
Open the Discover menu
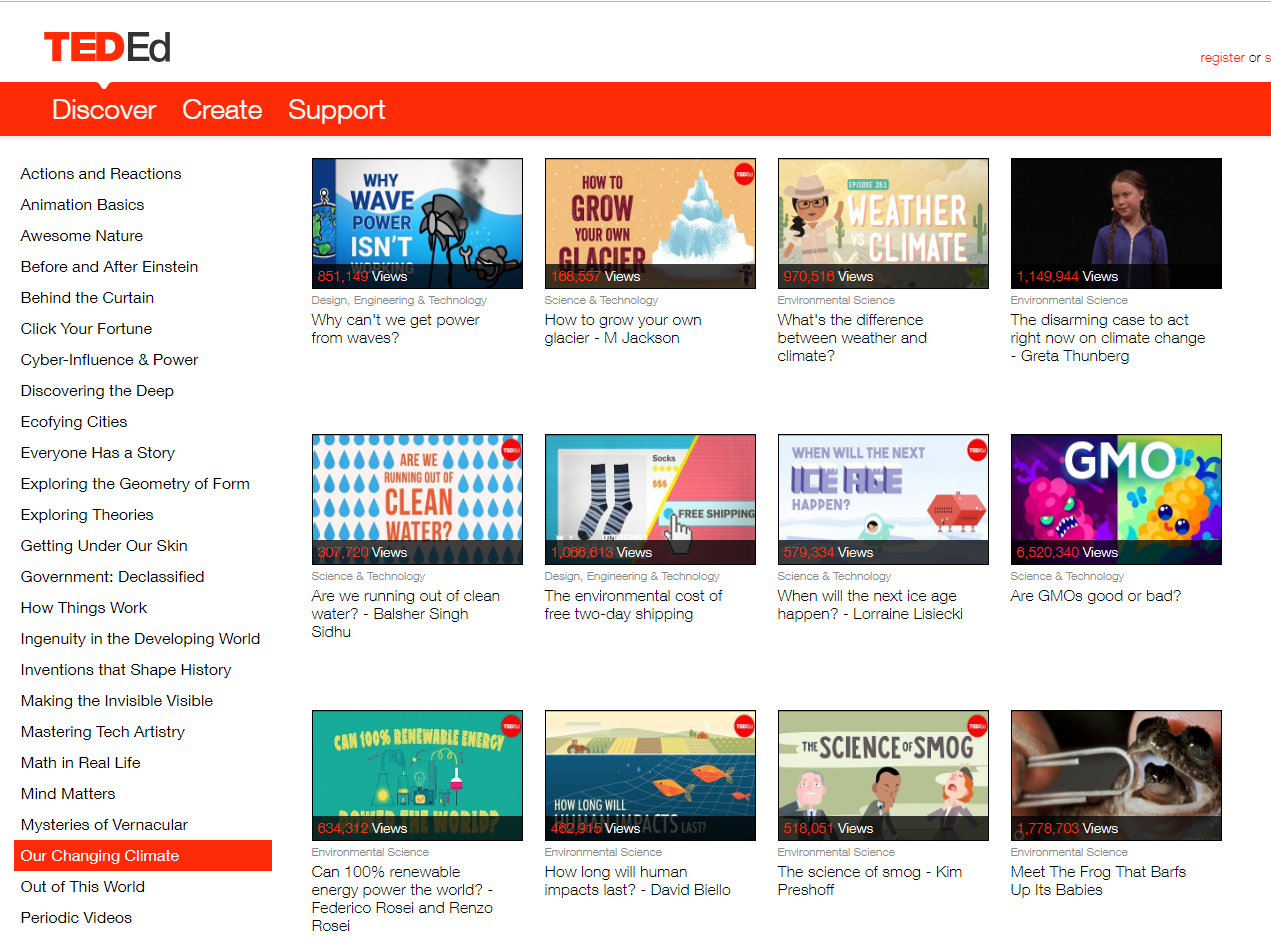tap(104, 110)
